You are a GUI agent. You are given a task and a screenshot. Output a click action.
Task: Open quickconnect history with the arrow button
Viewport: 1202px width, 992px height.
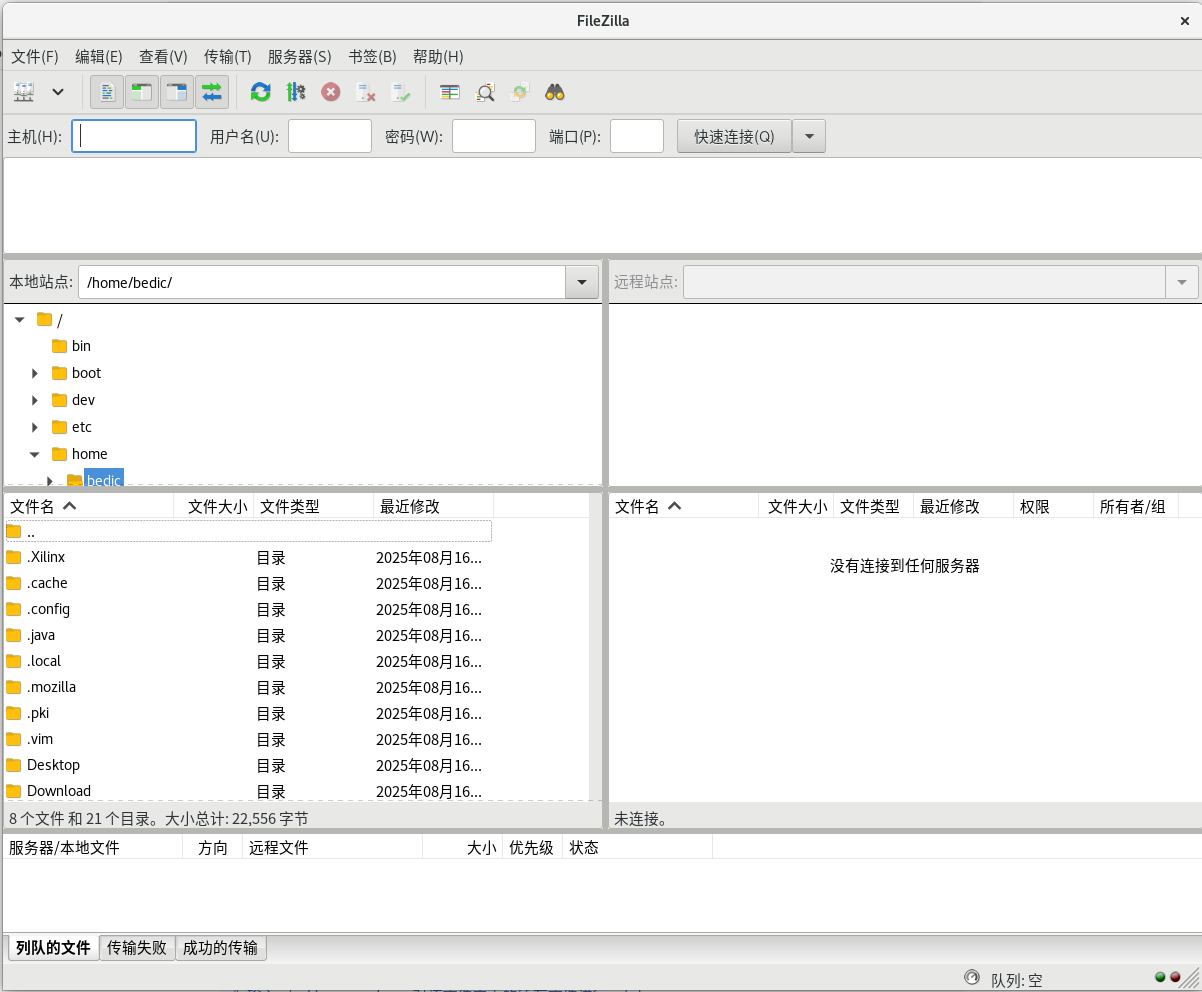pyautogui.click(x=808, y=136)
